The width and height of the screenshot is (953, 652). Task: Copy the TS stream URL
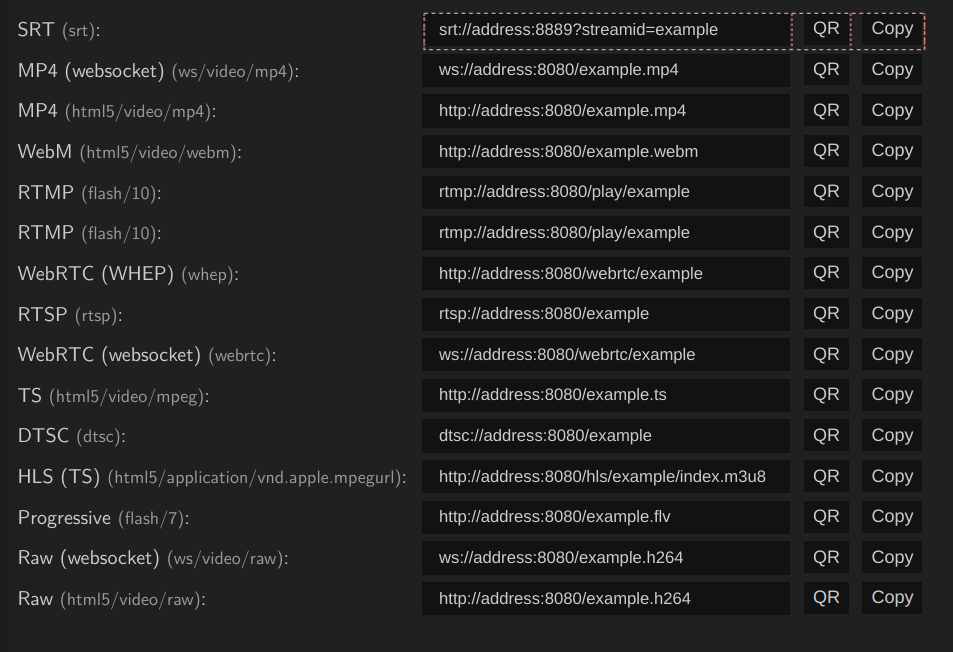[890, 394]
